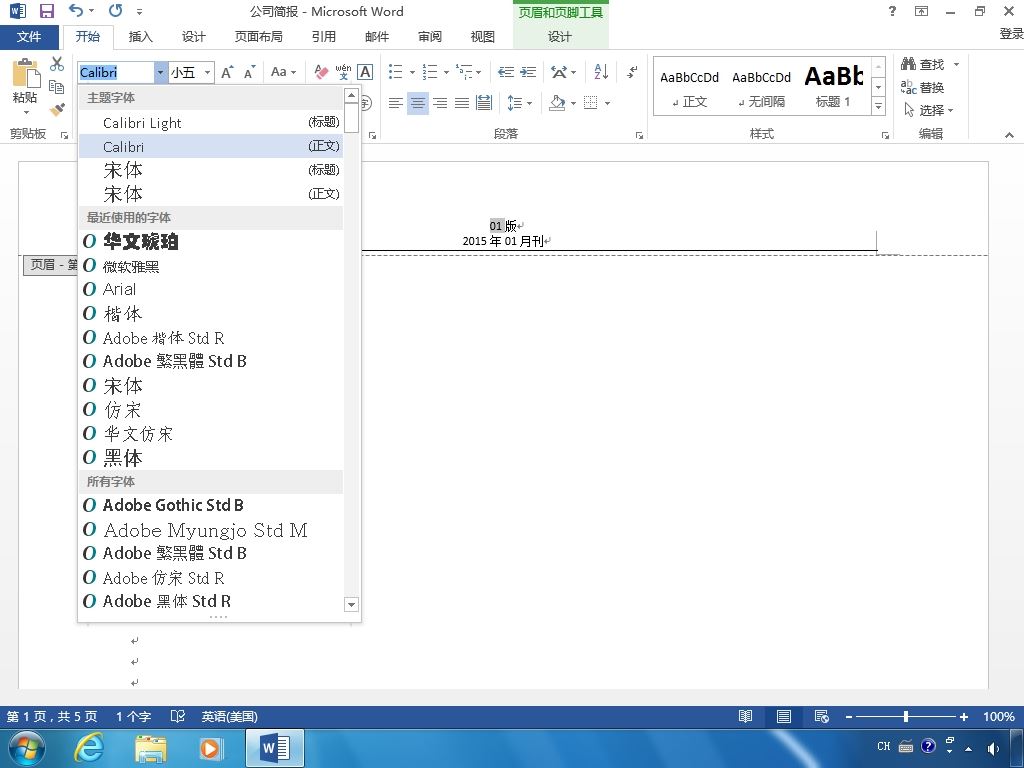Undo the last action
Screen dimensions: 1024x768
point(76,10)
